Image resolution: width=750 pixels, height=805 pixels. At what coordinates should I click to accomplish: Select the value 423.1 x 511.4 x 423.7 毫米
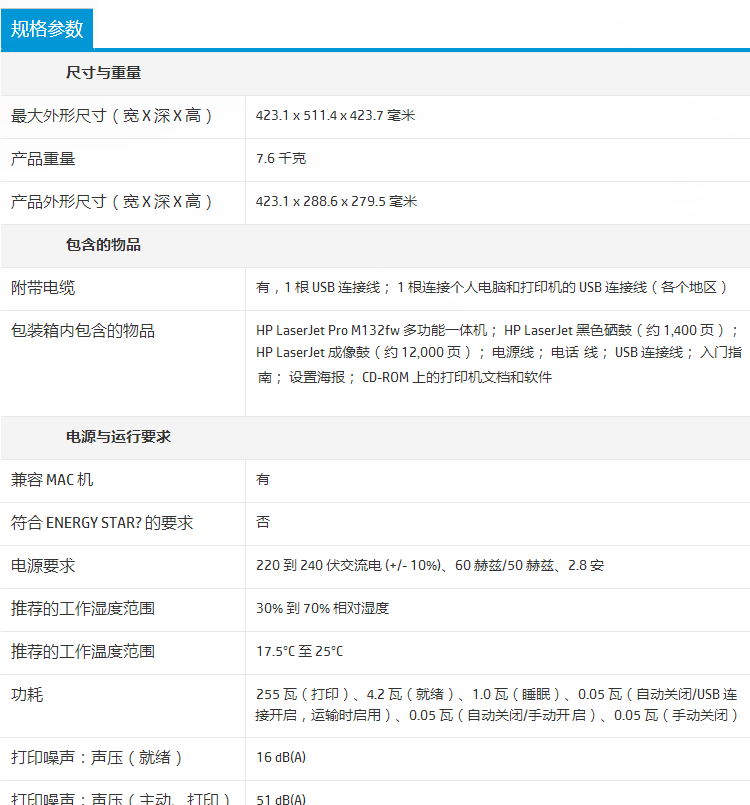click(335, 116)
